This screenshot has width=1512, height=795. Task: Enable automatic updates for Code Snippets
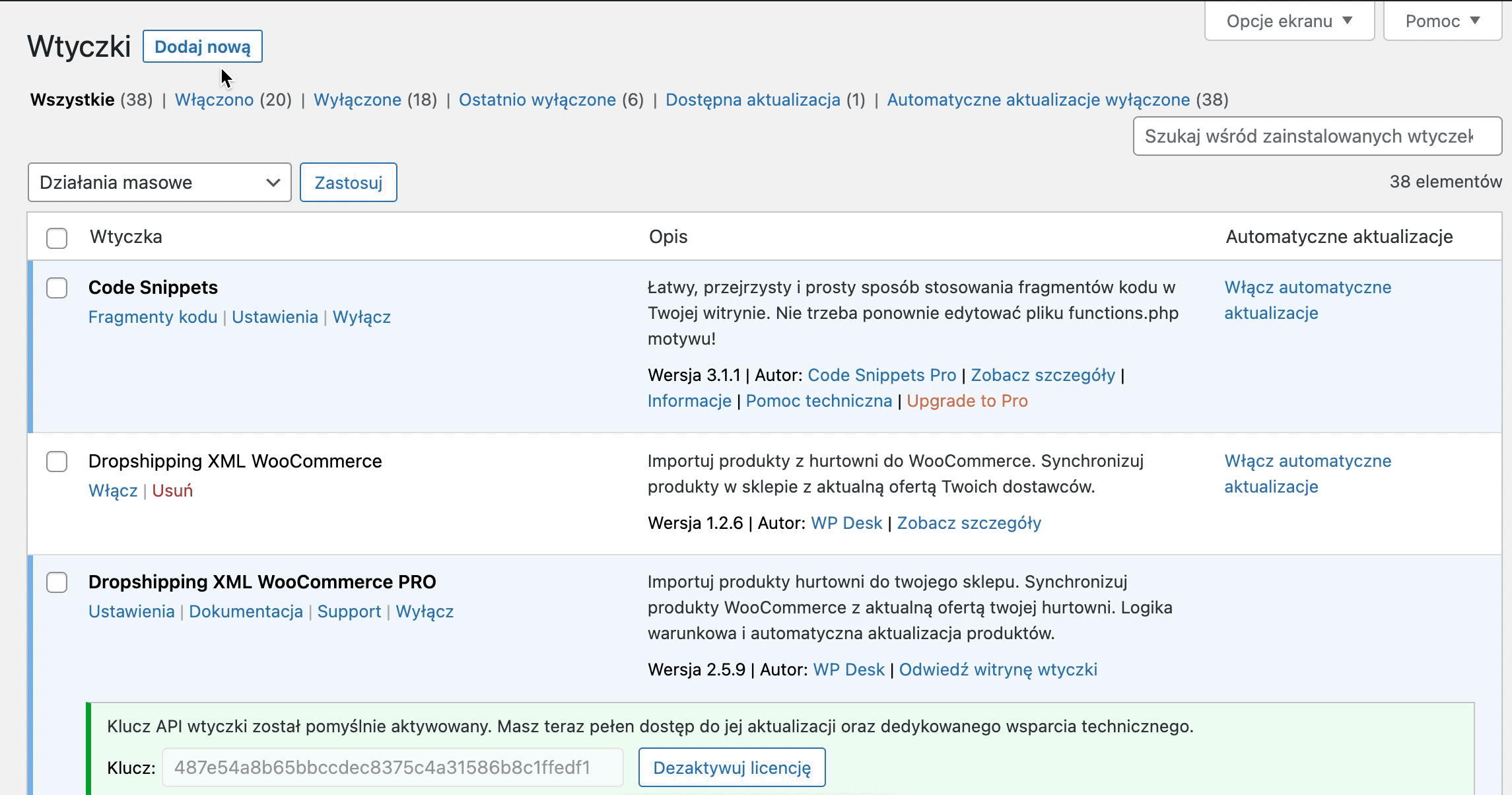[1307, 300]
